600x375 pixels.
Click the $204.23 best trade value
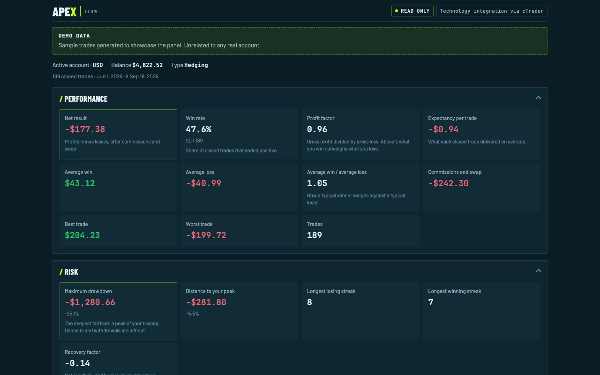pos(82,235)
